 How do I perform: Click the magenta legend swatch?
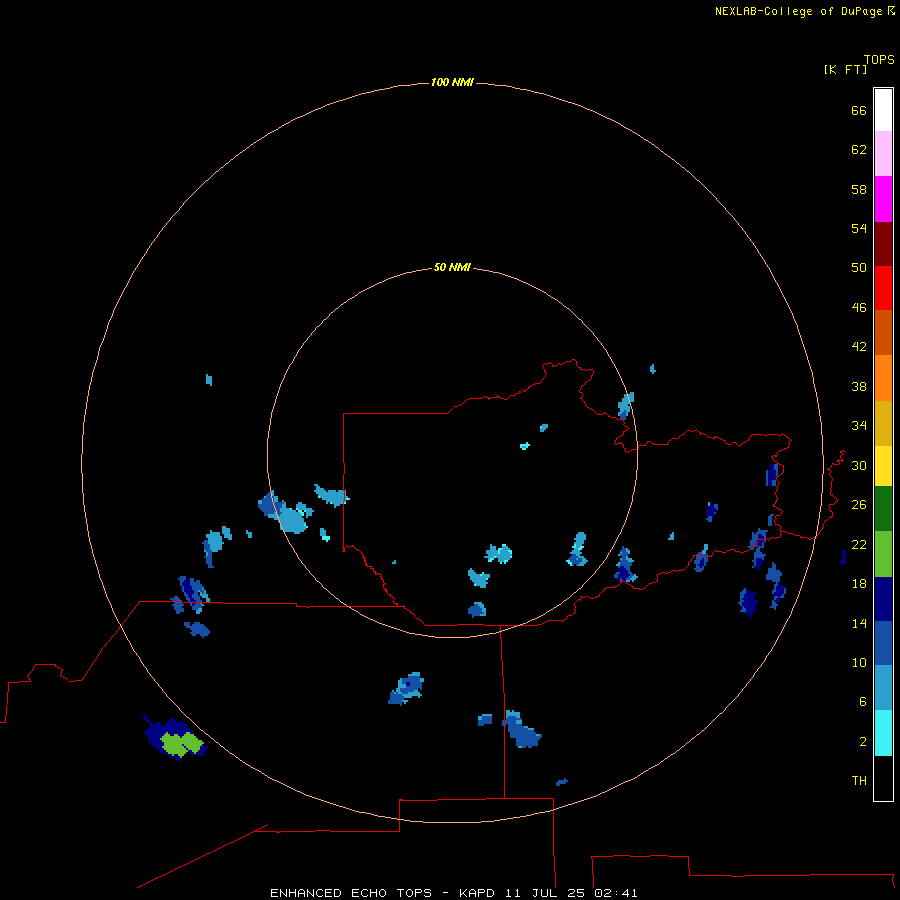point(883,199)
